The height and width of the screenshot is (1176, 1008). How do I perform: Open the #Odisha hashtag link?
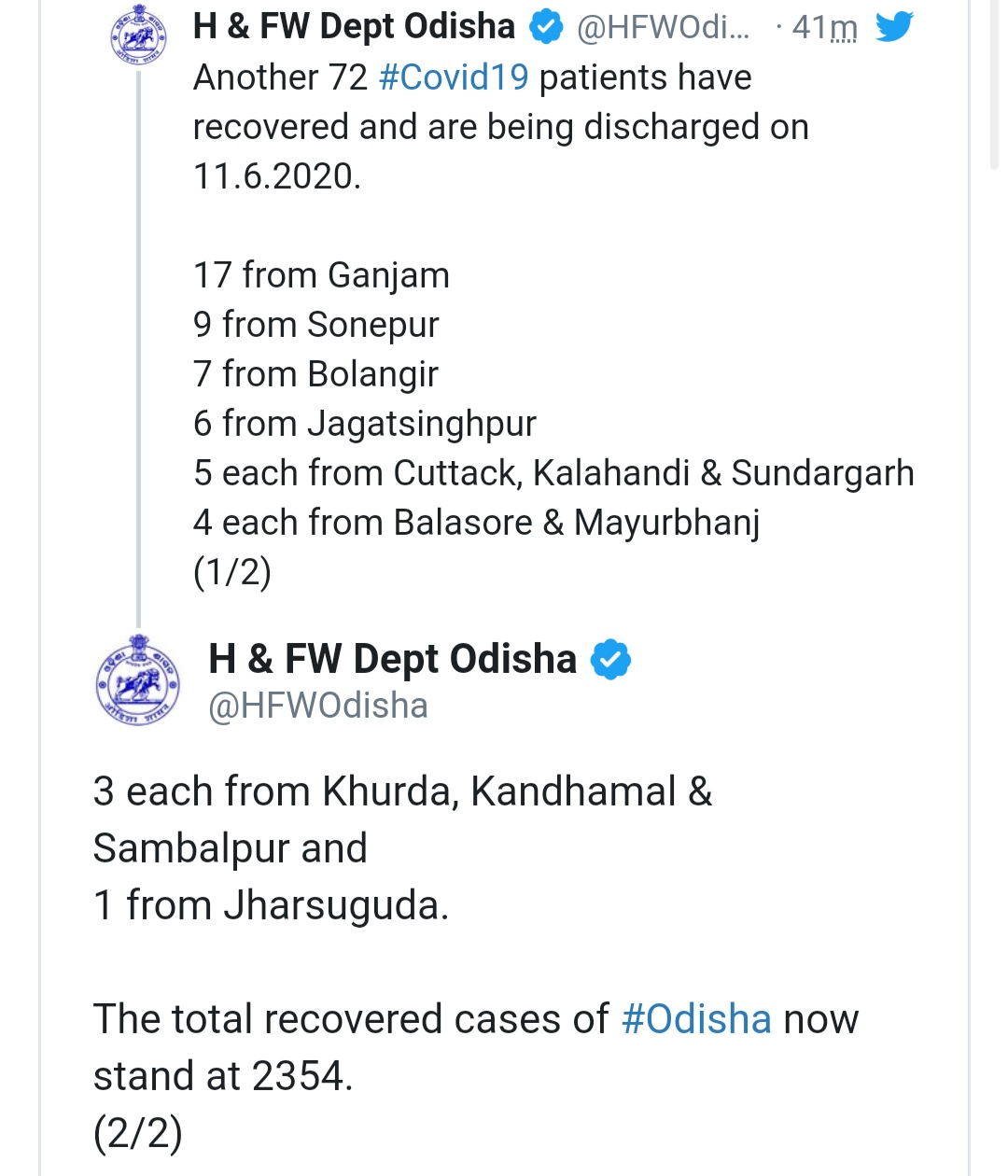696,1019
